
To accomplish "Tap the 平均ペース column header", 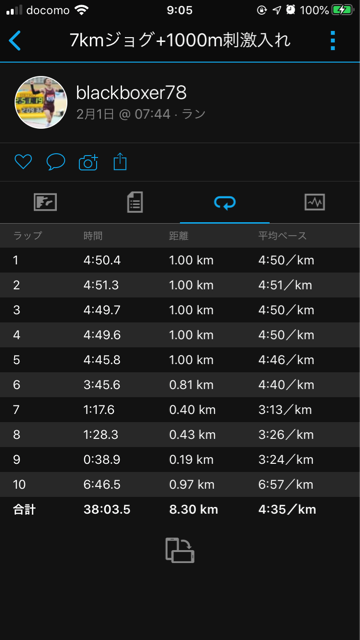I will point(282,236).
